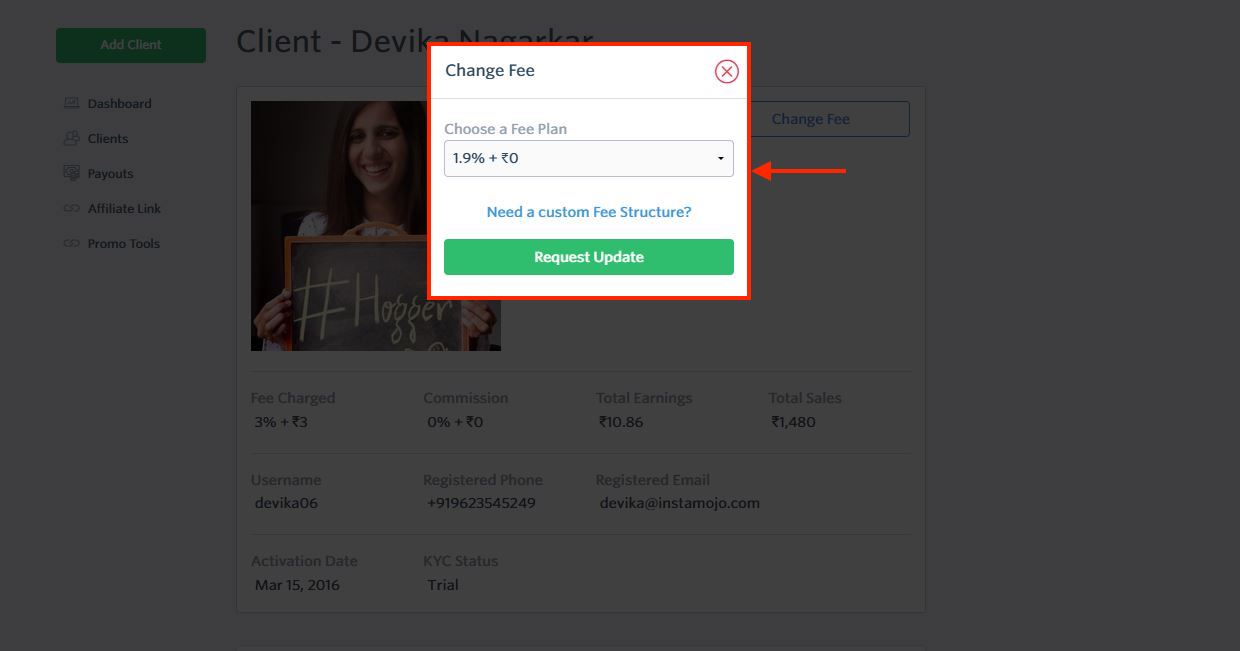Click the Add Client button
Image resolution: width=1240 pixels, height=651 pixels.
tap(131, 45)
